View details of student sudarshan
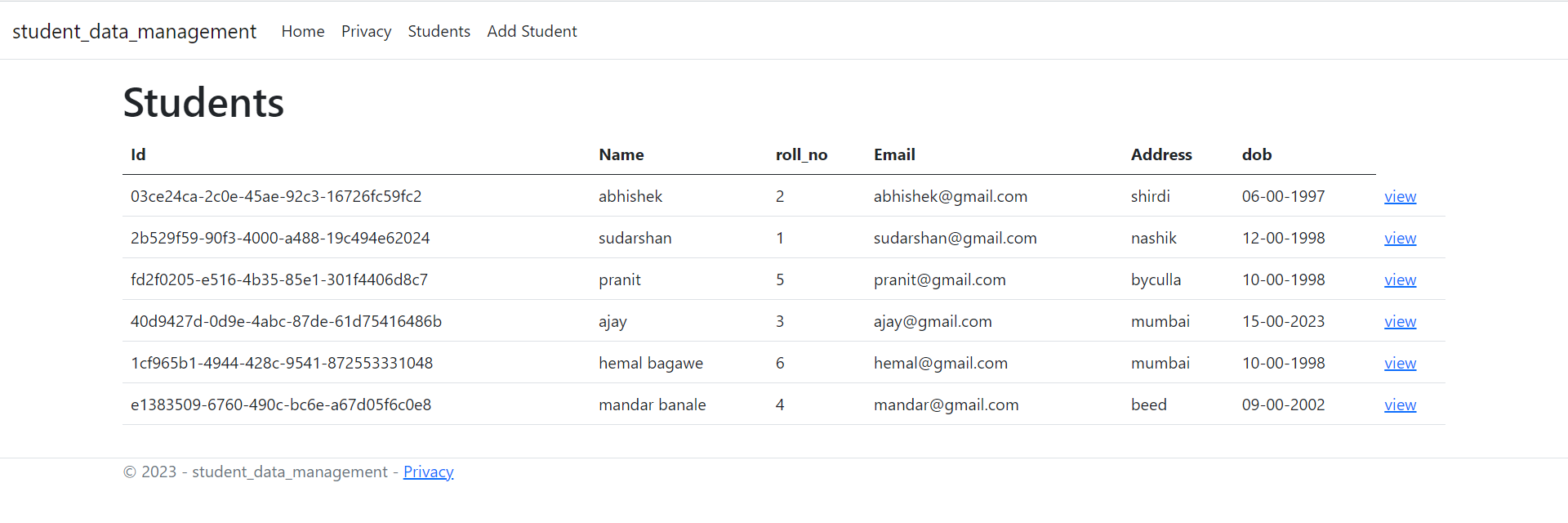The height and width of the screenshot is (523, 1568). (x=1400, y=238)
